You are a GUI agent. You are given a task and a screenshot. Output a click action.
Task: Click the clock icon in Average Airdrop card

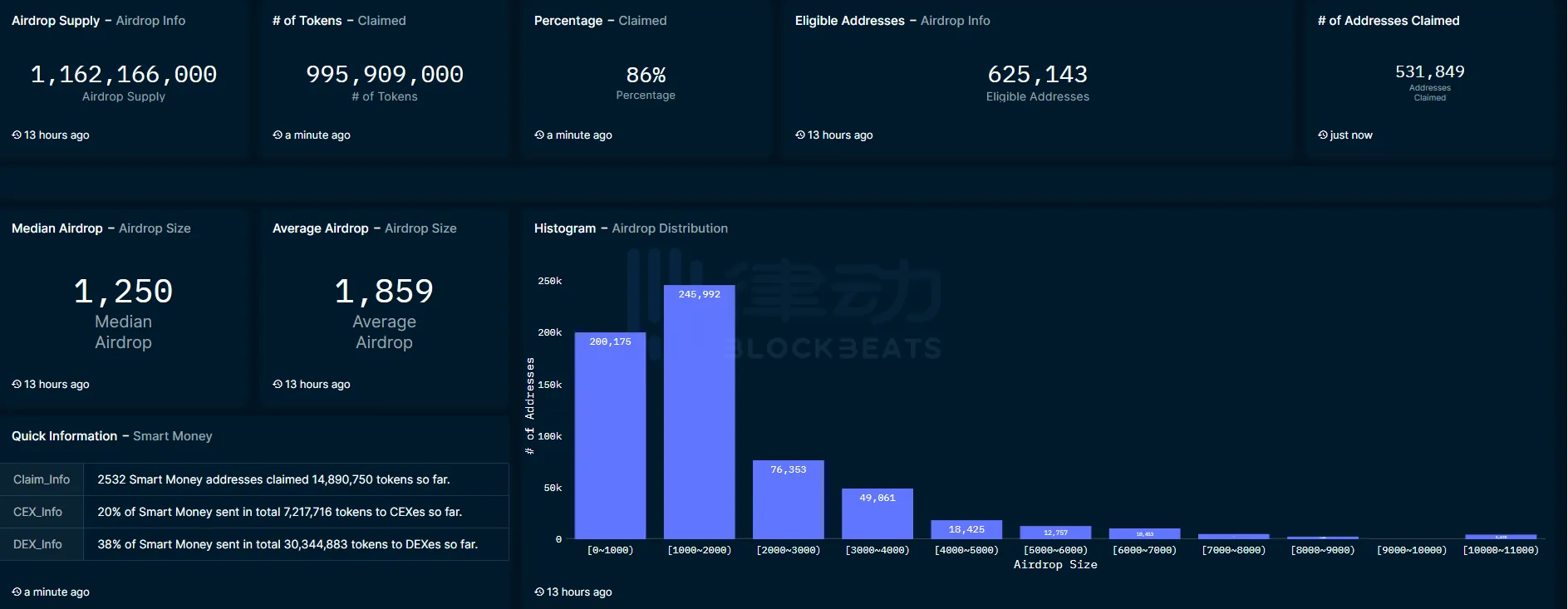pos(278,384)
